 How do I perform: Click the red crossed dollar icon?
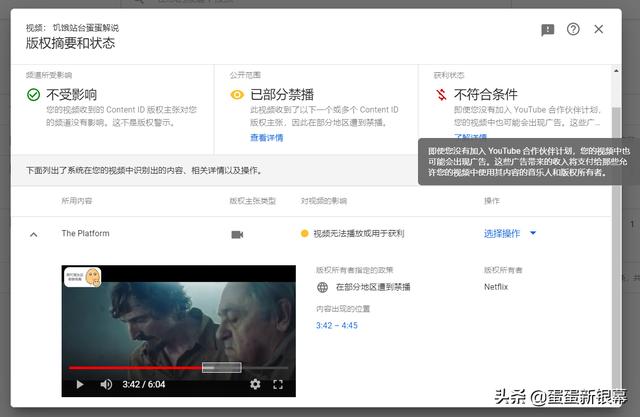[x=441, y=95]
